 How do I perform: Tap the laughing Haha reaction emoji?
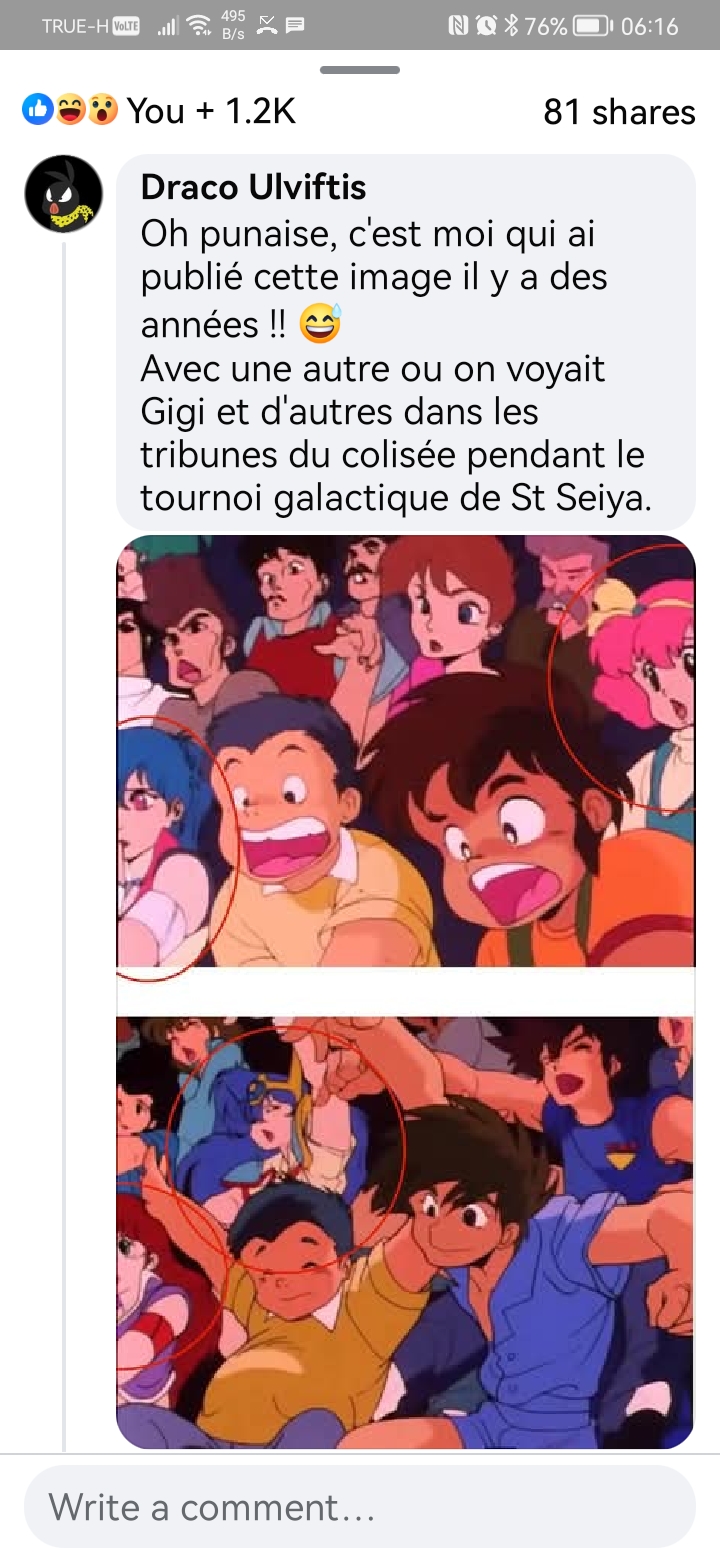point(69,110)
